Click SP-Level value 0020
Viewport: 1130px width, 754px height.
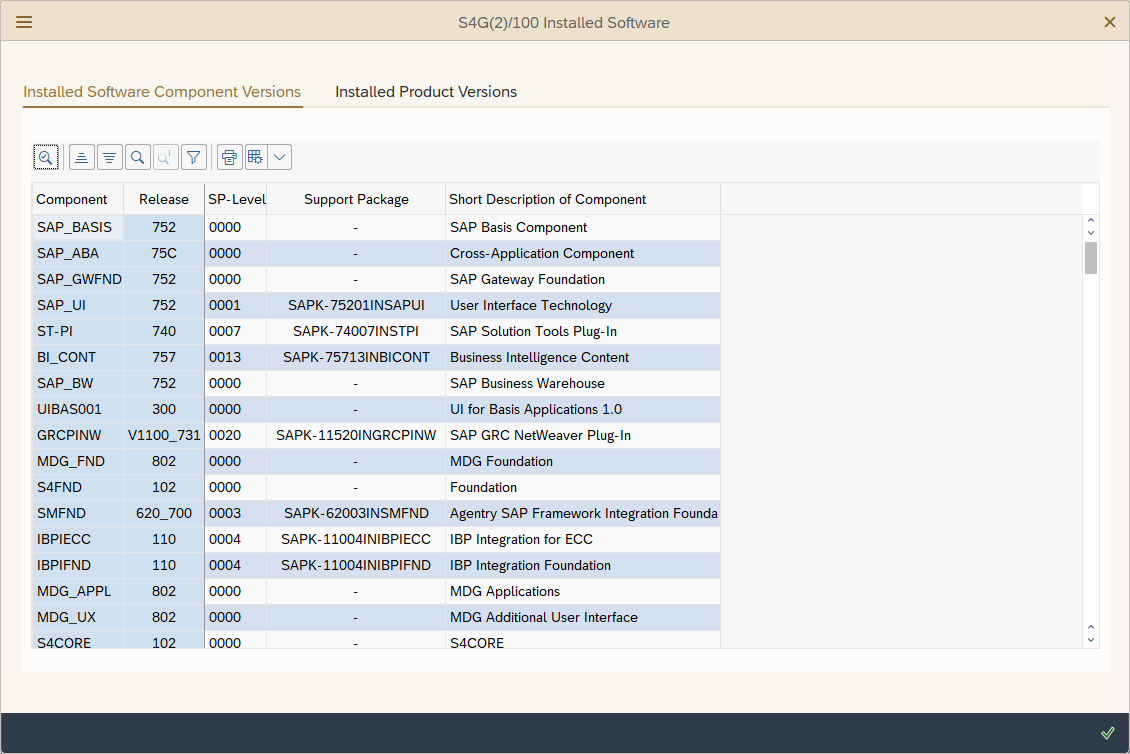236,435
